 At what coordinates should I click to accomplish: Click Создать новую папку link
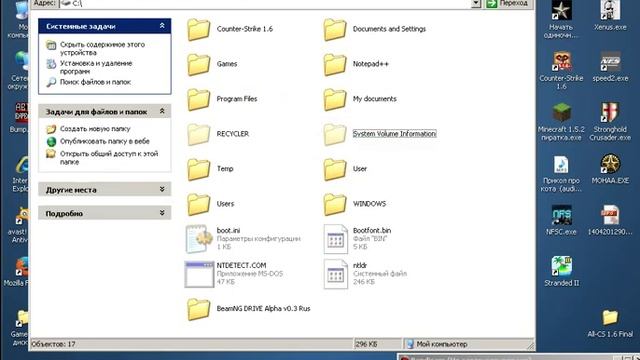95,129
